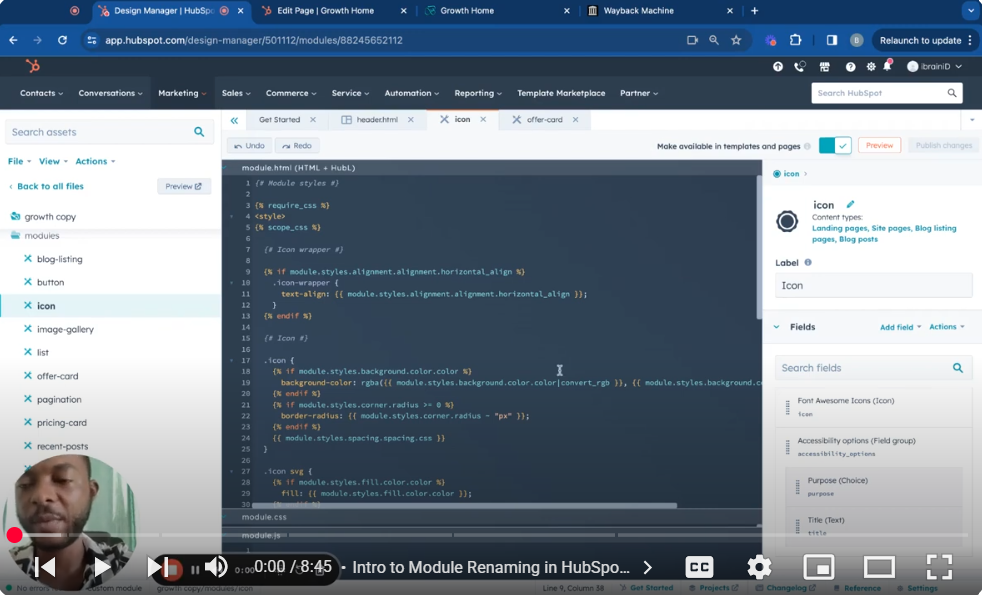
Task: Open the ibrainD account menu
Action: pos(934,66)
